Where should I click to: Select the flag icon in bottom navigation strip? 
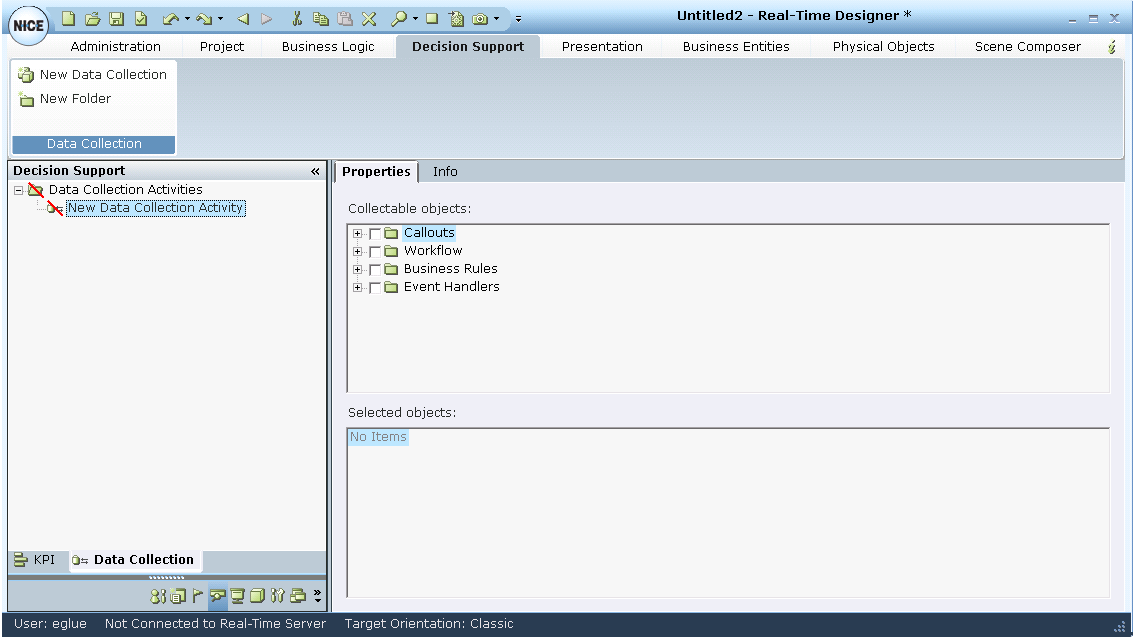pyautogui.click(x=198, y=597)
